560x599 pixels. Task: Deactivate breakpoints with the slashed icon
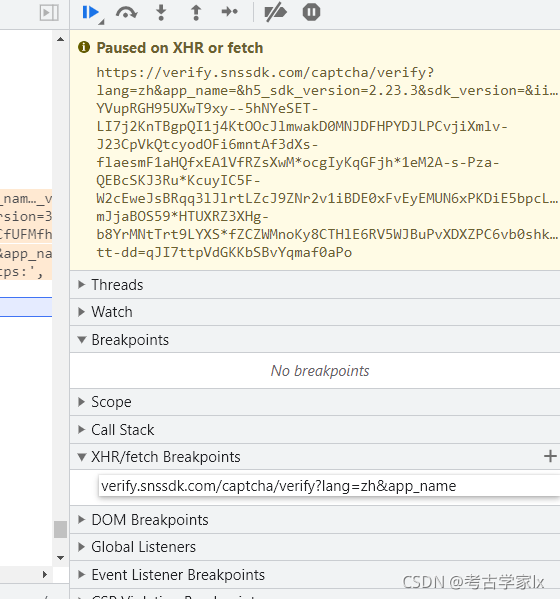(x=275, y=13)
